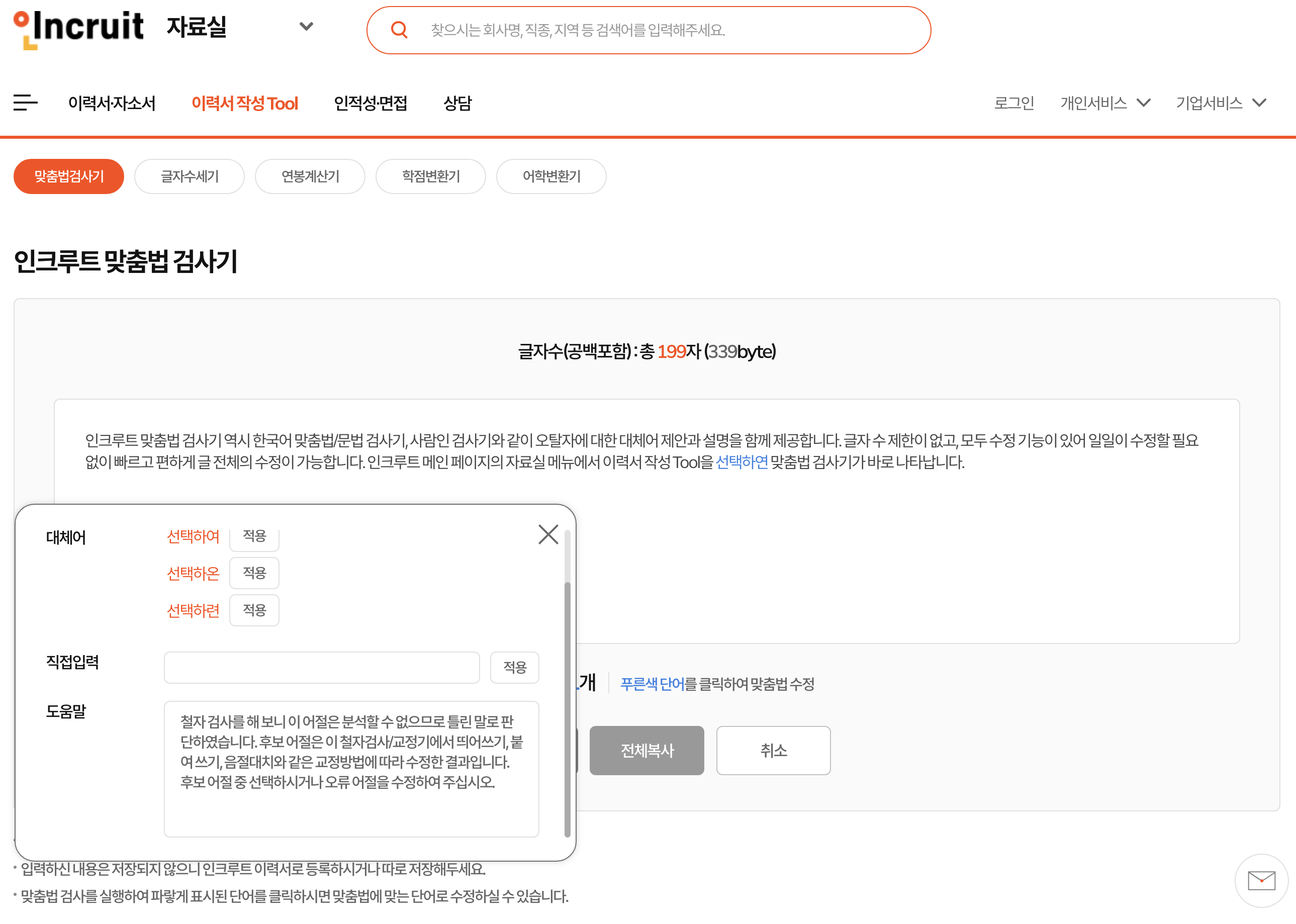The image size is (1296, 924).
Task: Open the 이력서·자소서 menu
Action: 112,103
